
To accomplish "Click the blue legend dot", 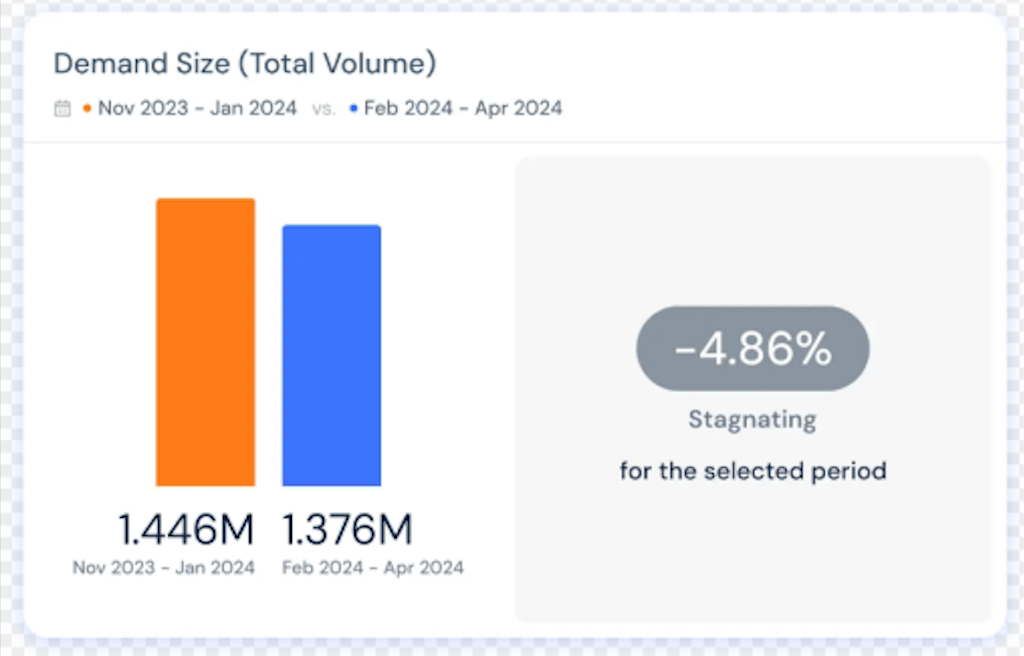I will coord(354,108).
